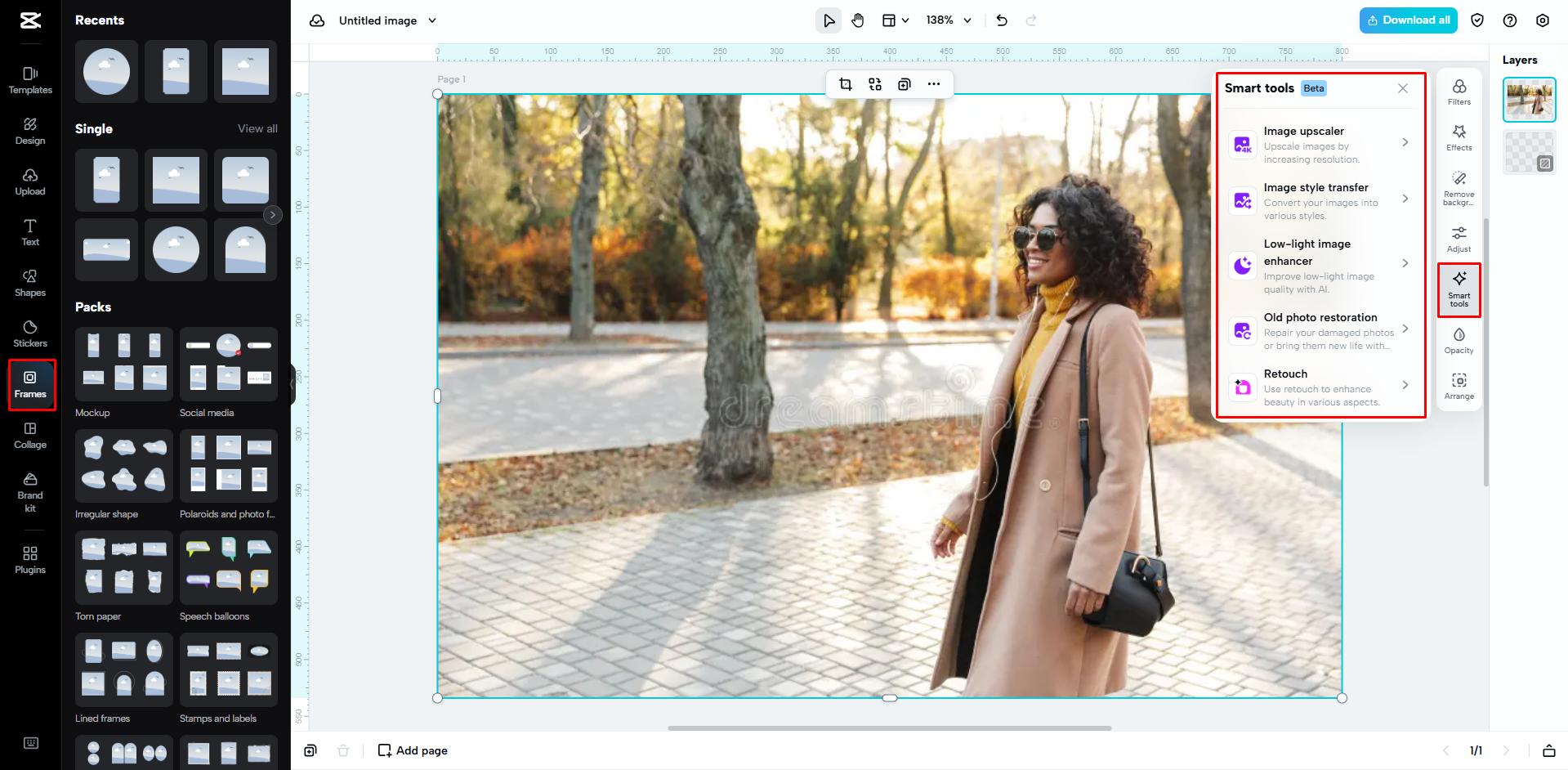This screenshot has width=1568, height=770.
Task: Activate the hand pan tool
Action: coord(858,20)
